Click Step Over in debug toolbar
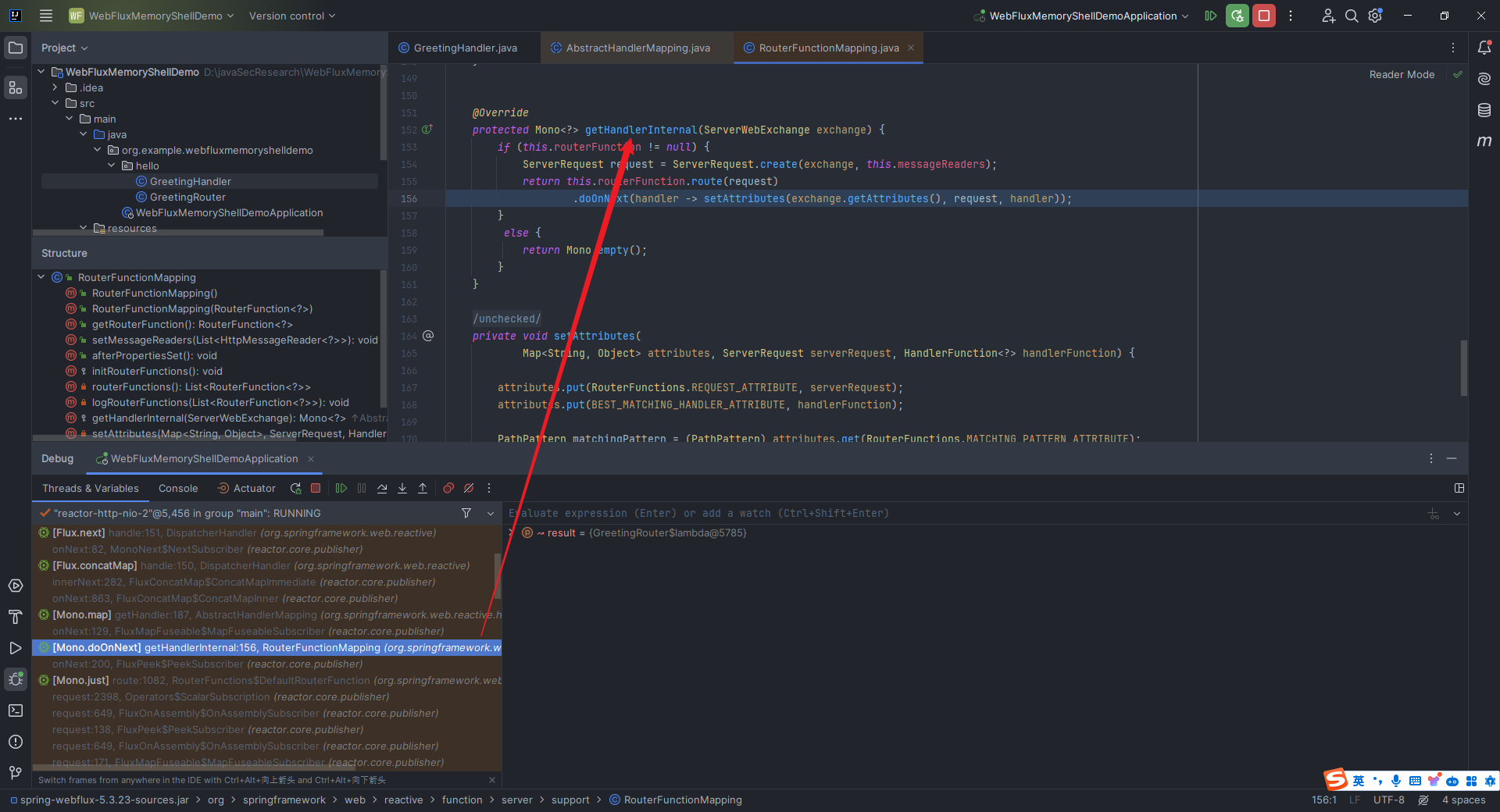Image resolution: width=1500 pixels, height=812 pixels. (x=382, y=488)
